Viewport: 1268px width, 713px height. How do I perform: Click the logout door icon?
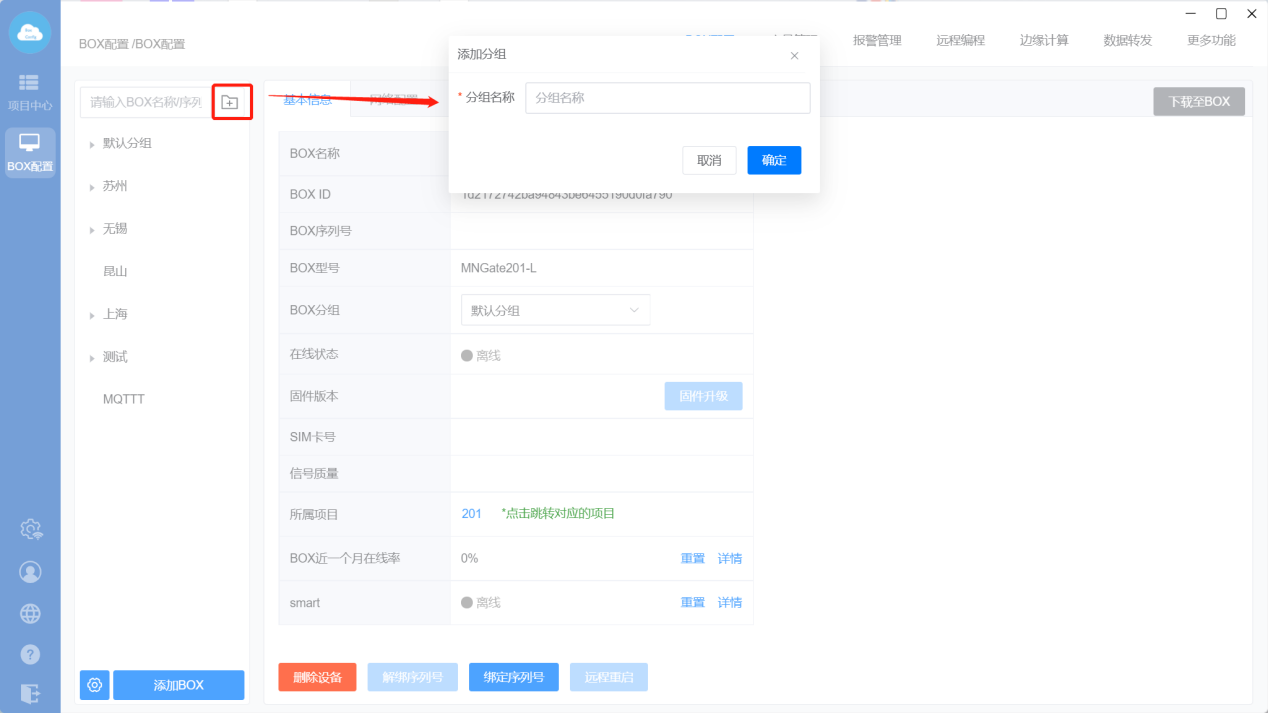click(31, 693)
